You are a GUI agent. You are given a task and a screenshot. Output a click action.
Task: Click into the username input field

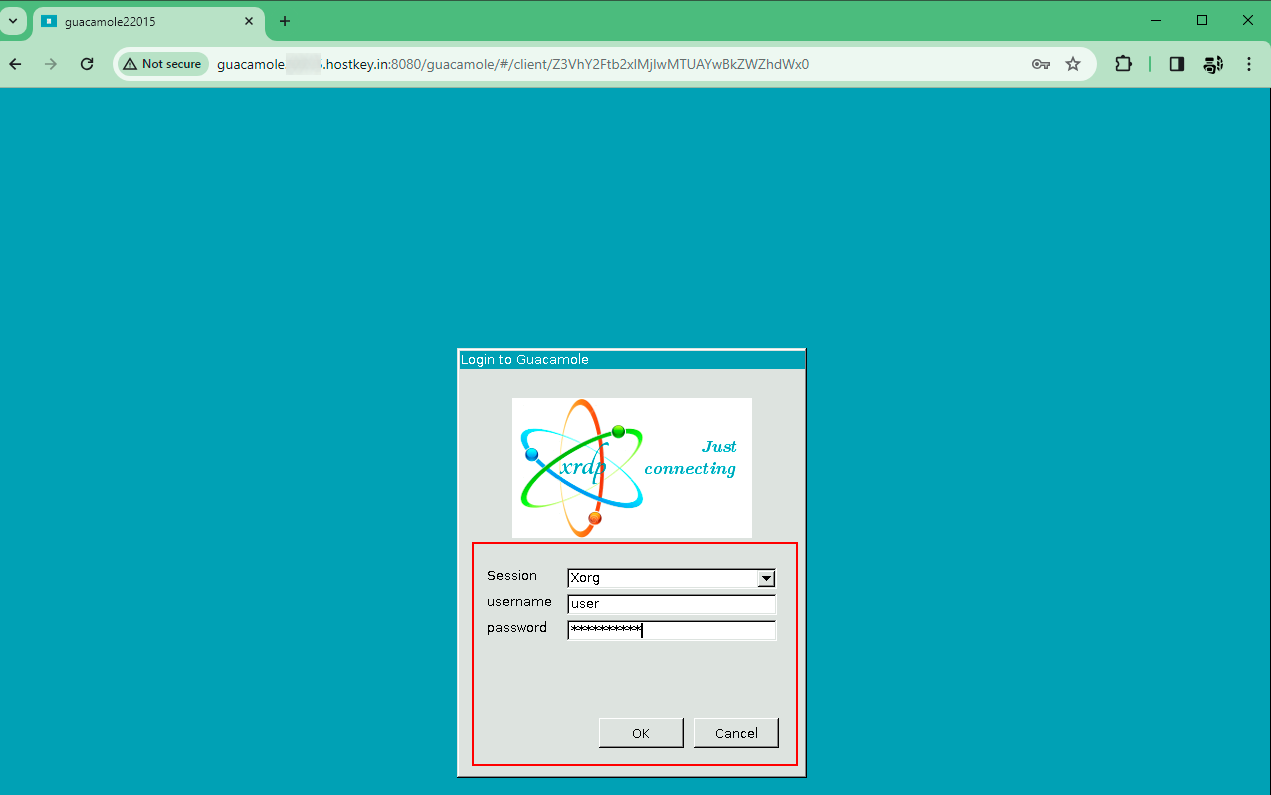[x=671, y=604]
